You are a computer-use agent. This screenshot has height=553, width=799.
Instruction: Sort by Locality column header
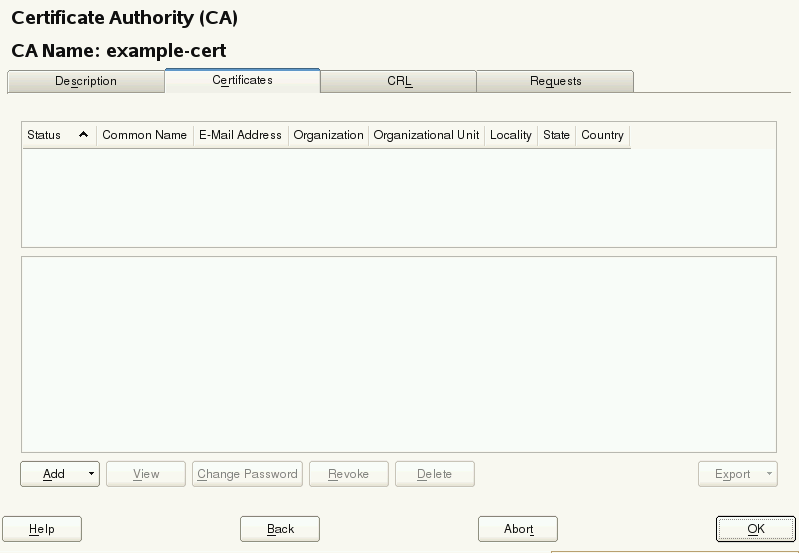pos(510,135)
